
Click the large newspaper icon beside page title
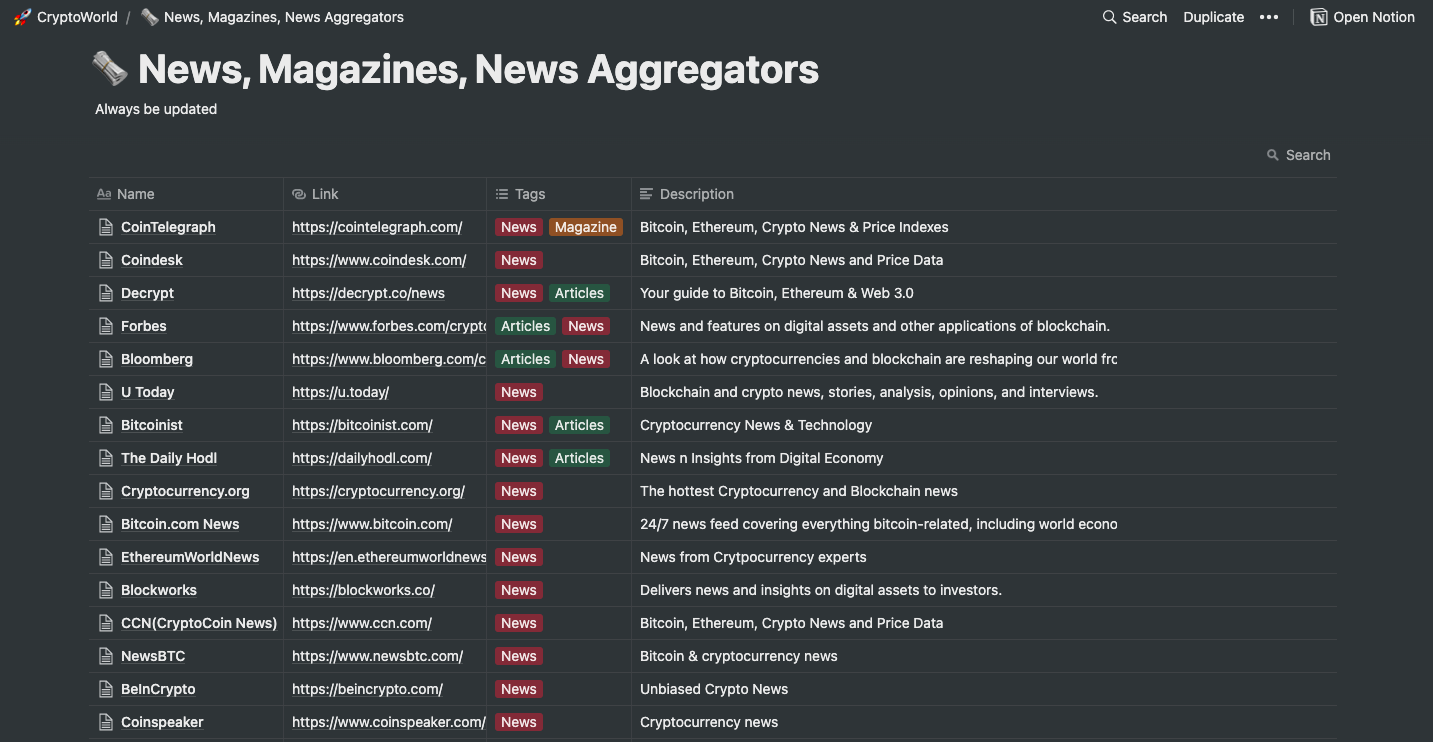coord(110,69)
